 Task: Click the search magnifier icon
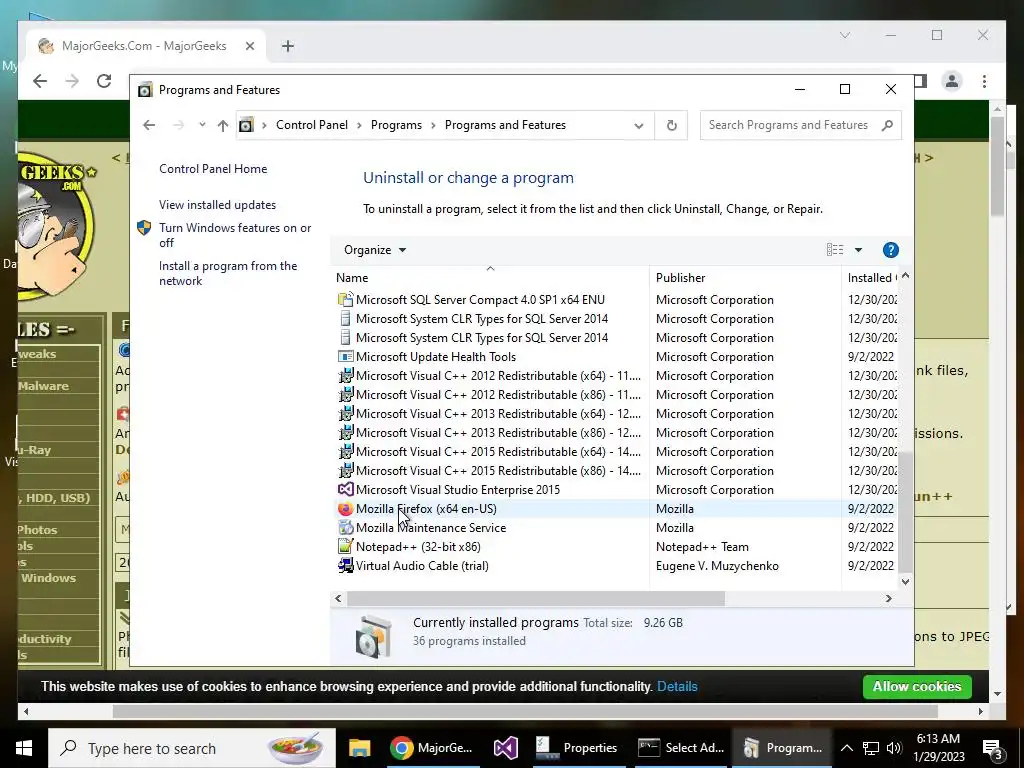coord(887,125)
